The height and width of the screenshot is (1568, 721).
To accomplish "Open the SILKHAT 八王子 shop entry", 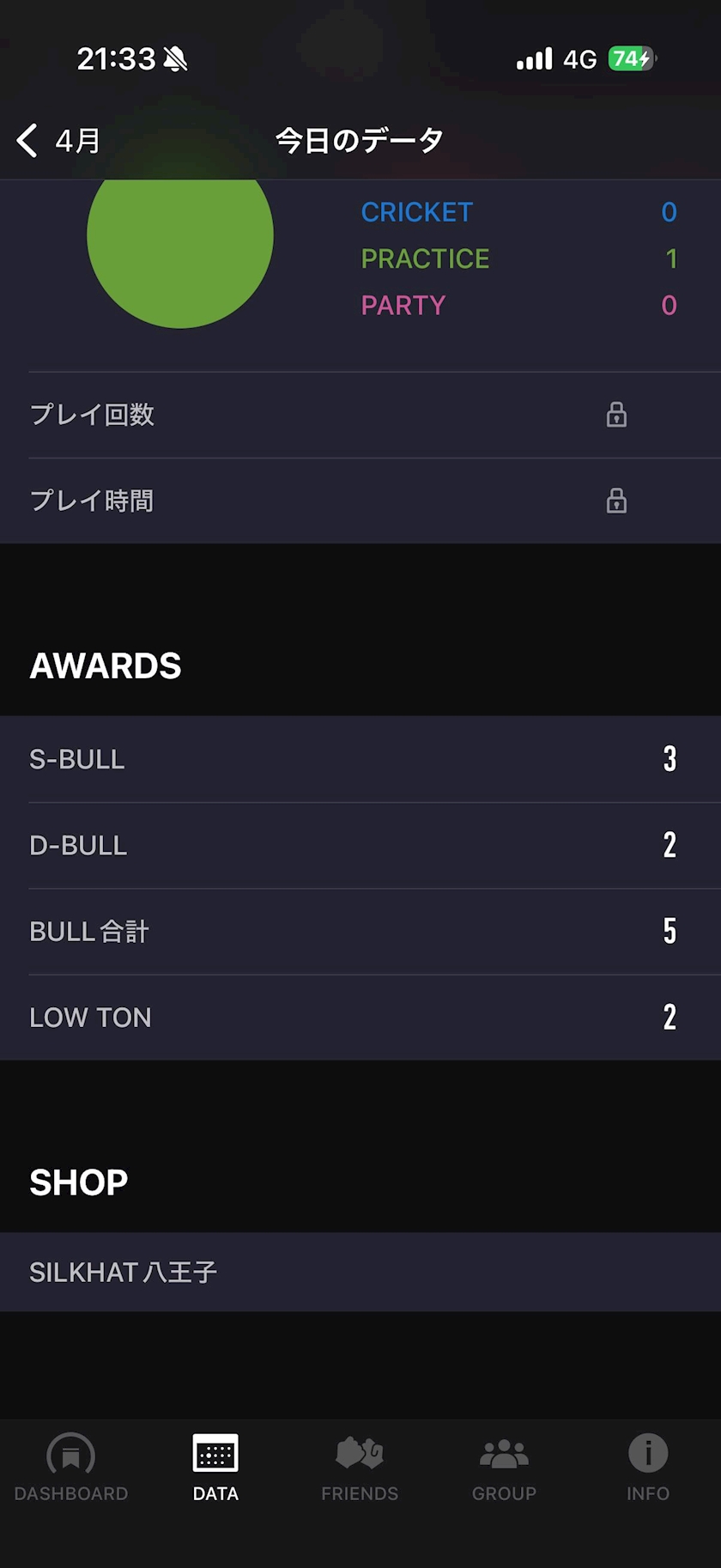I will (360, 1272).
